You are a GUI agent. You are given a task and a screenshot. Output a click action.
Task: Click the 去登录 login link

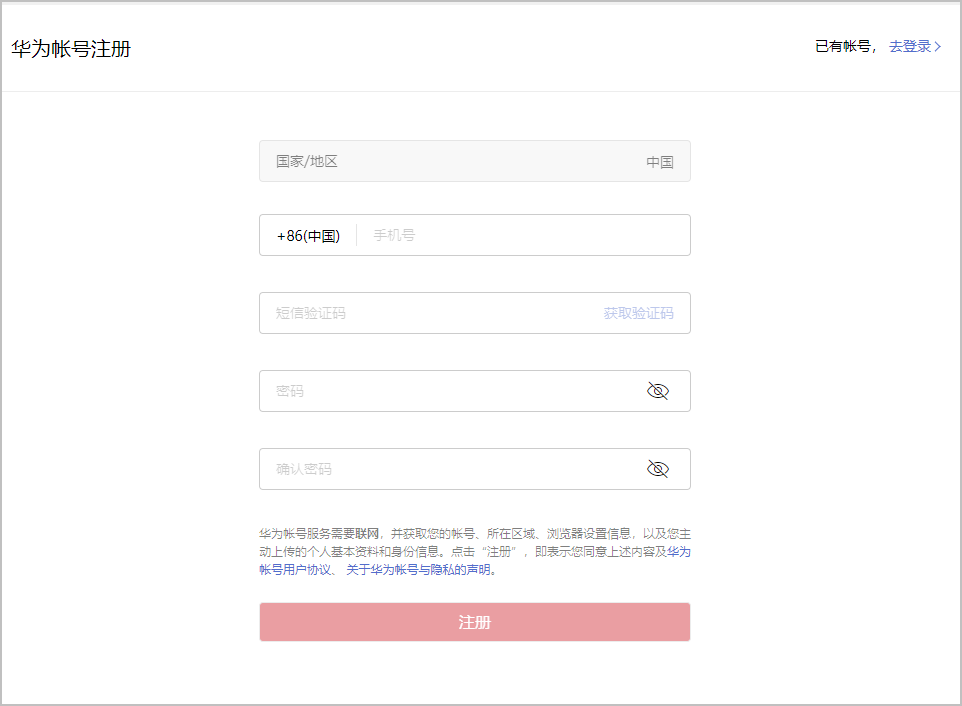pos(915,46)
